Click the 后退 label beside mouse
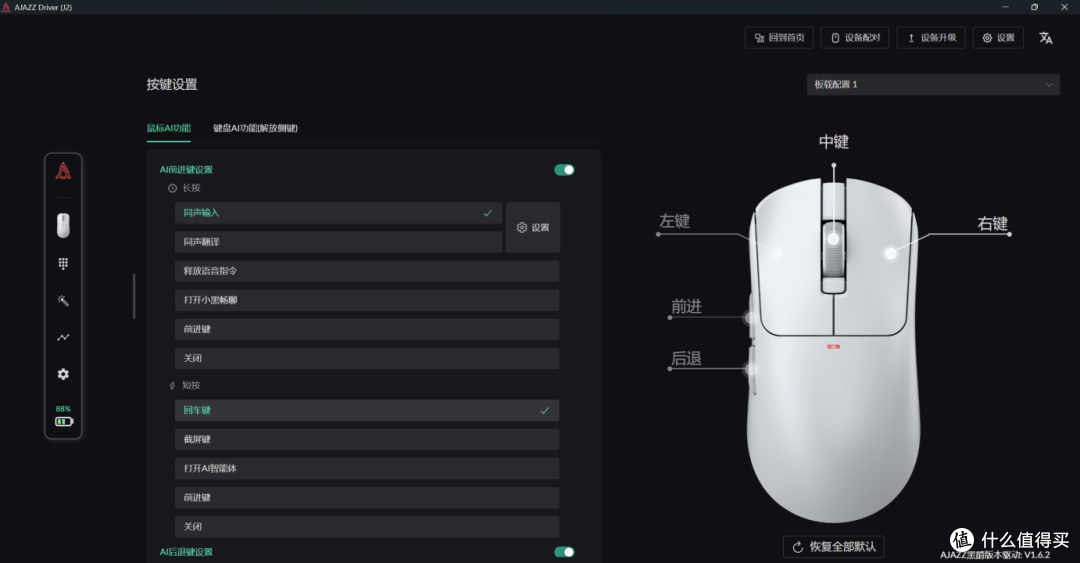Screen dimensions: 1080x563 coord(687,358)
